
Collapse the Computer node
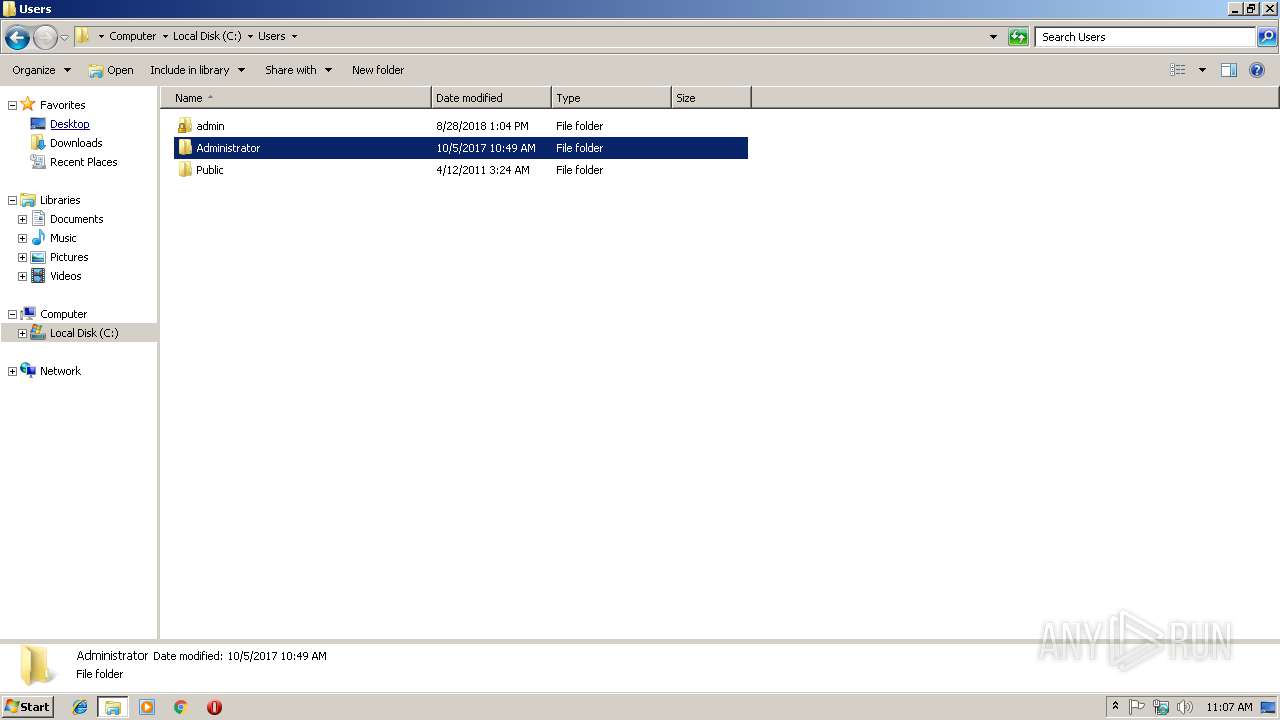12,314
